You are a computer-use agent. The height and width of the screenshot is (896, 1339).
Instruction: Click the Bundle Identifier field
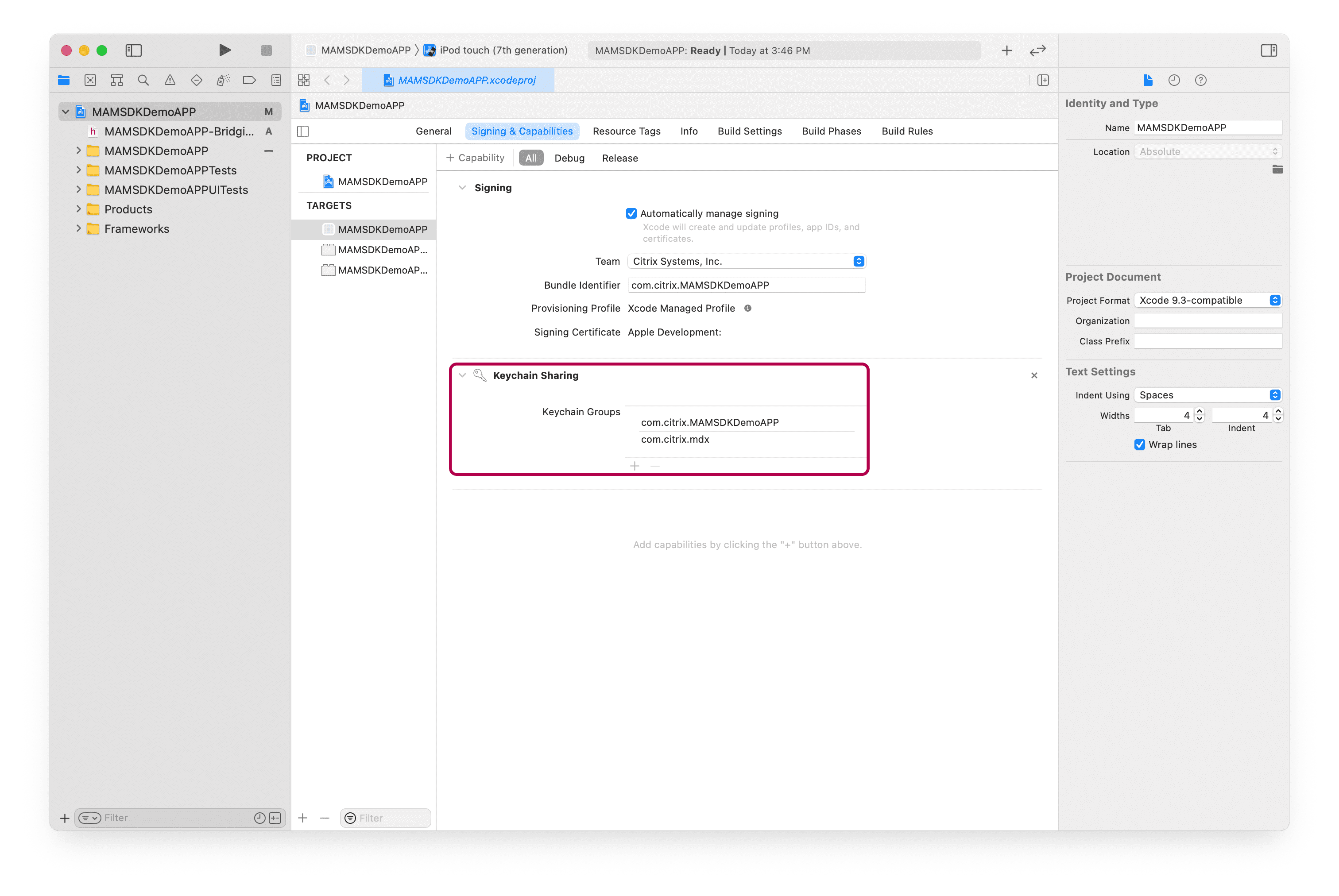point(747,286)
